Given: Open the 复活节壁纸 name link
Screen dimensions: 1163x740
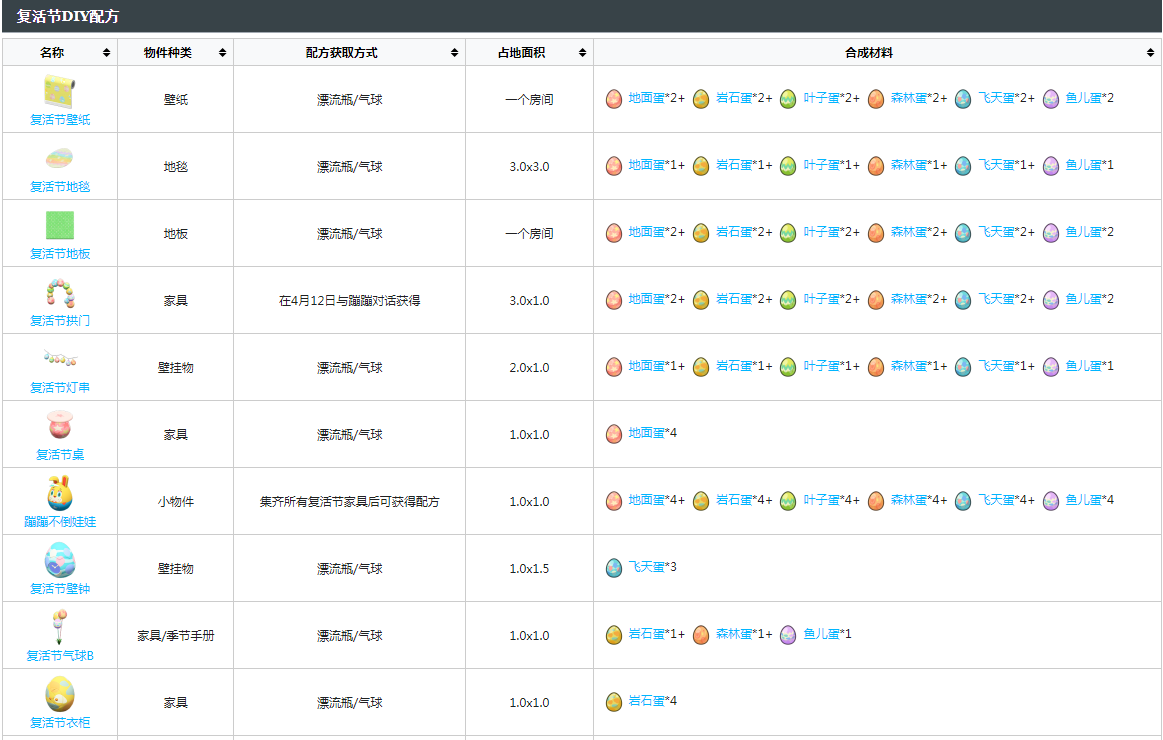Looking at the screenshot, I should tap(60, 119).
